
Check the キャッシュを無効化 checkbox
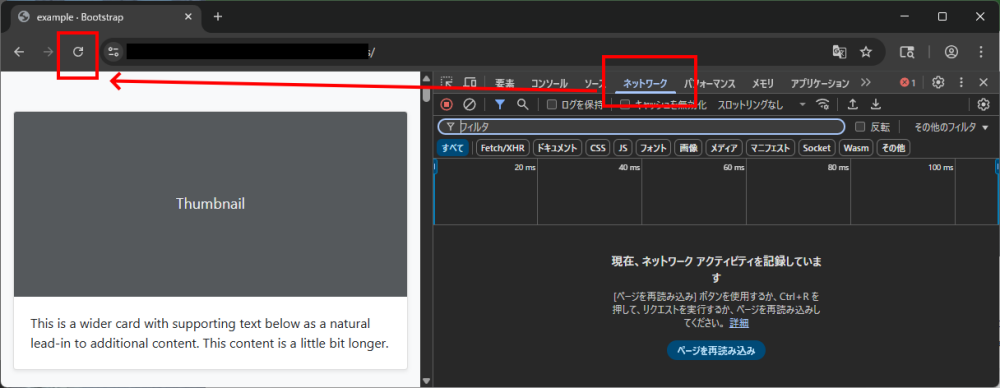[x=625, y=105]
